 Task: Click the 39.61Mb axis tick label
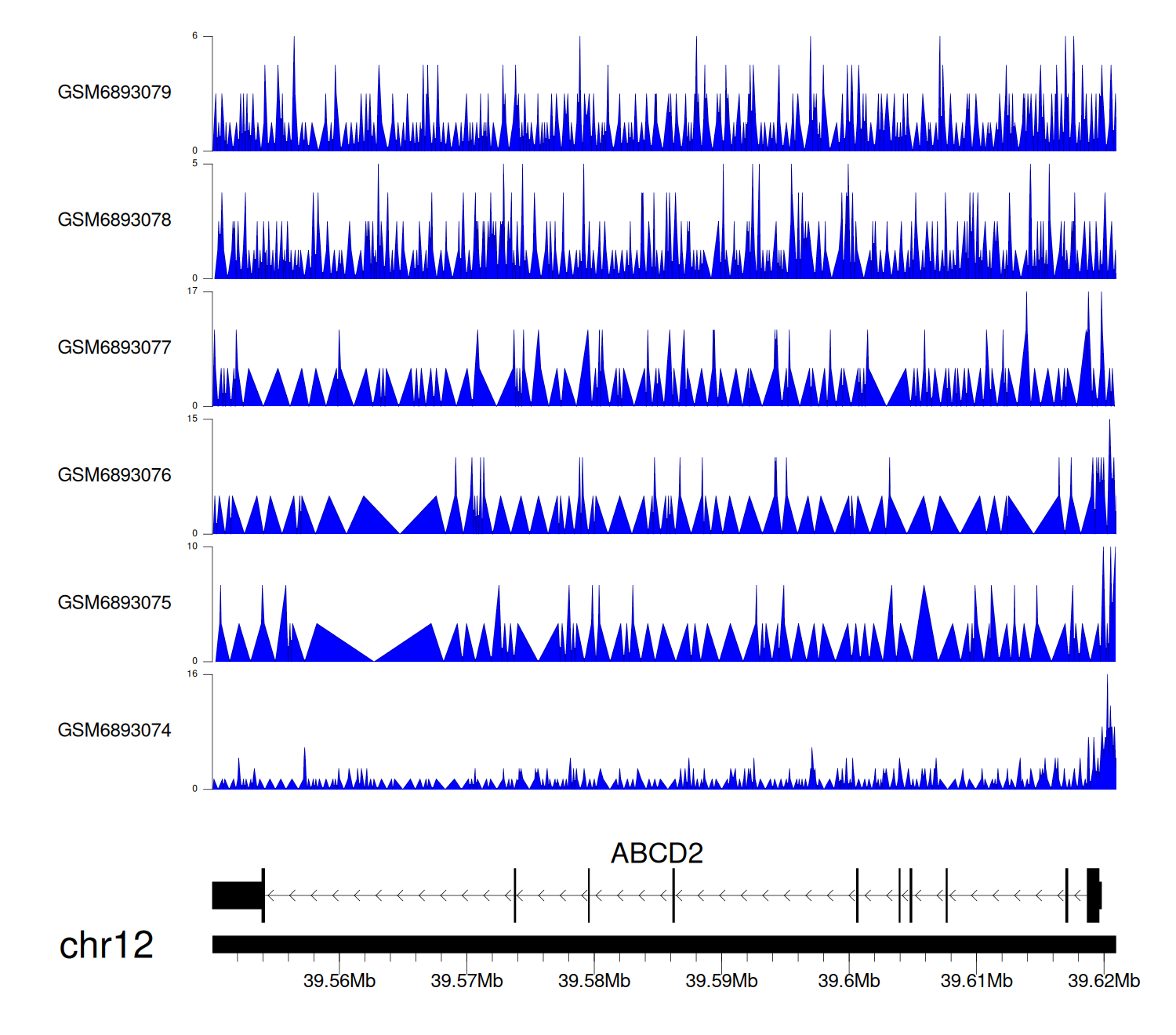(x=976, y=981)
